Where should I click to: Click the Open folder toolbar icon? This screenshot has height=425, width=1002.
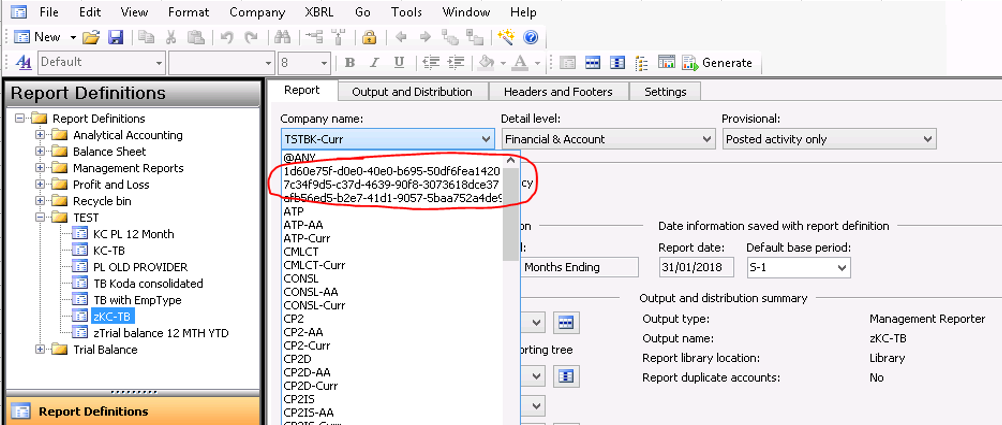91,37
